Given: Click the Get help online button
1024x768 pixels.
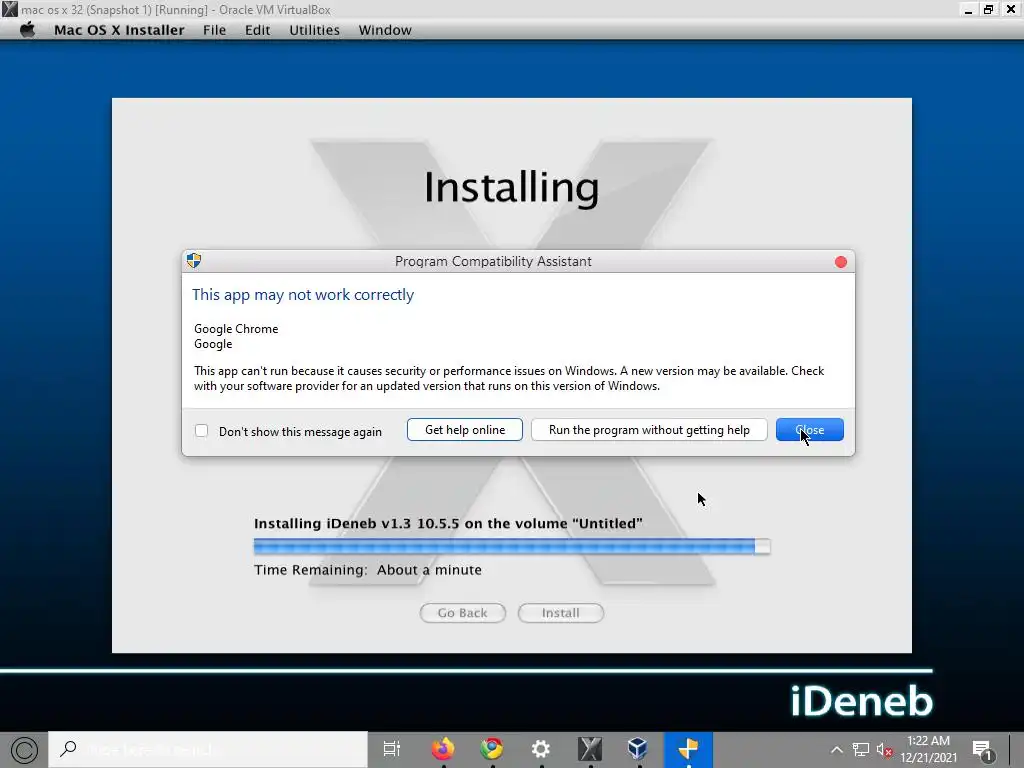Looking at the screenshot, I should tap(464, 430).
